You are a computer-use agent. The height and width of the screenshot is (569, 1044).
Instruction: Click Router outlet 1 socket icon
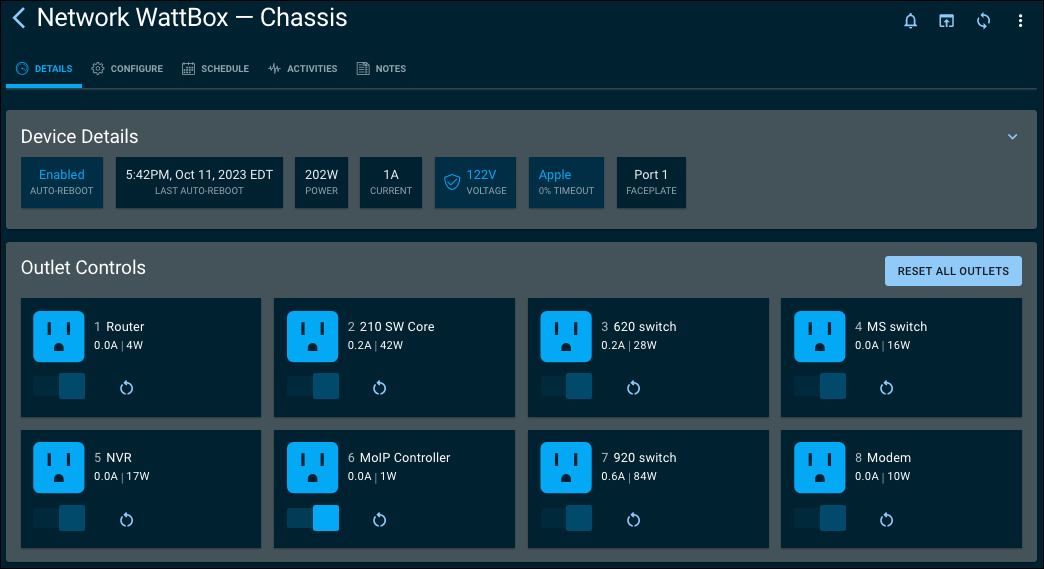click(59, 336)
